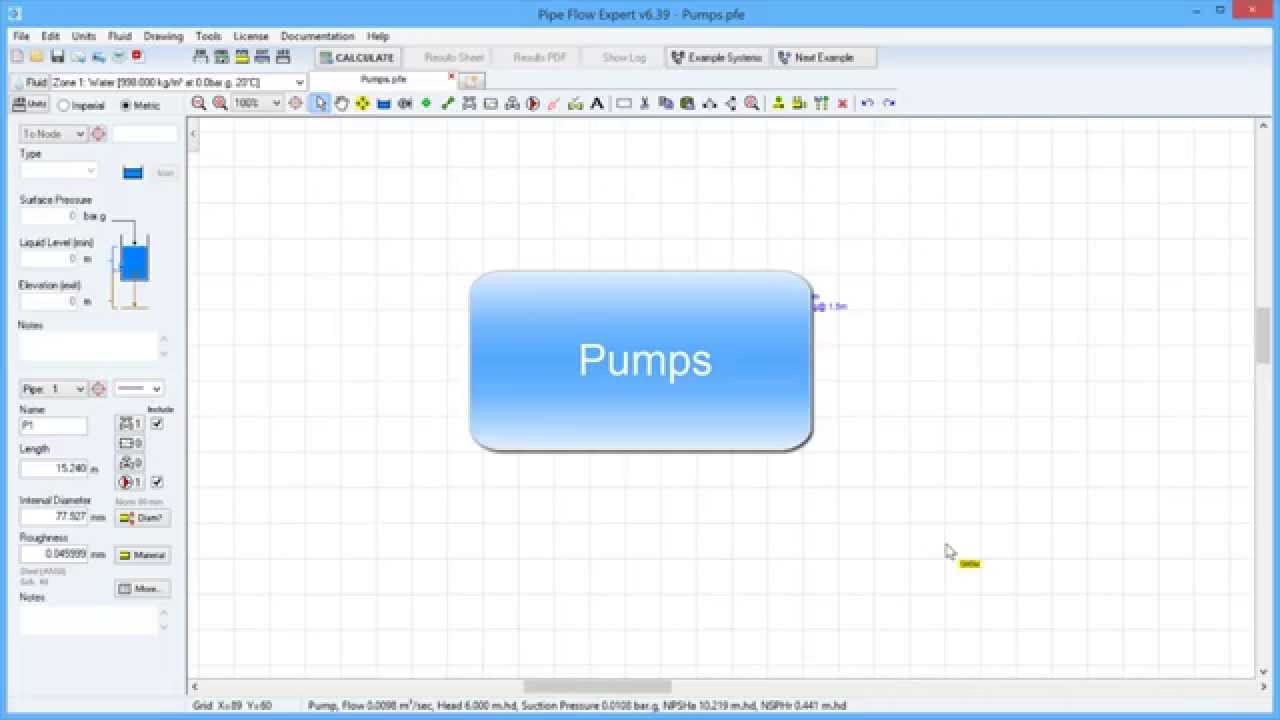Screen dimensions: 1280x720
Task: Select the Imperial units radio button
Action: 63,105
